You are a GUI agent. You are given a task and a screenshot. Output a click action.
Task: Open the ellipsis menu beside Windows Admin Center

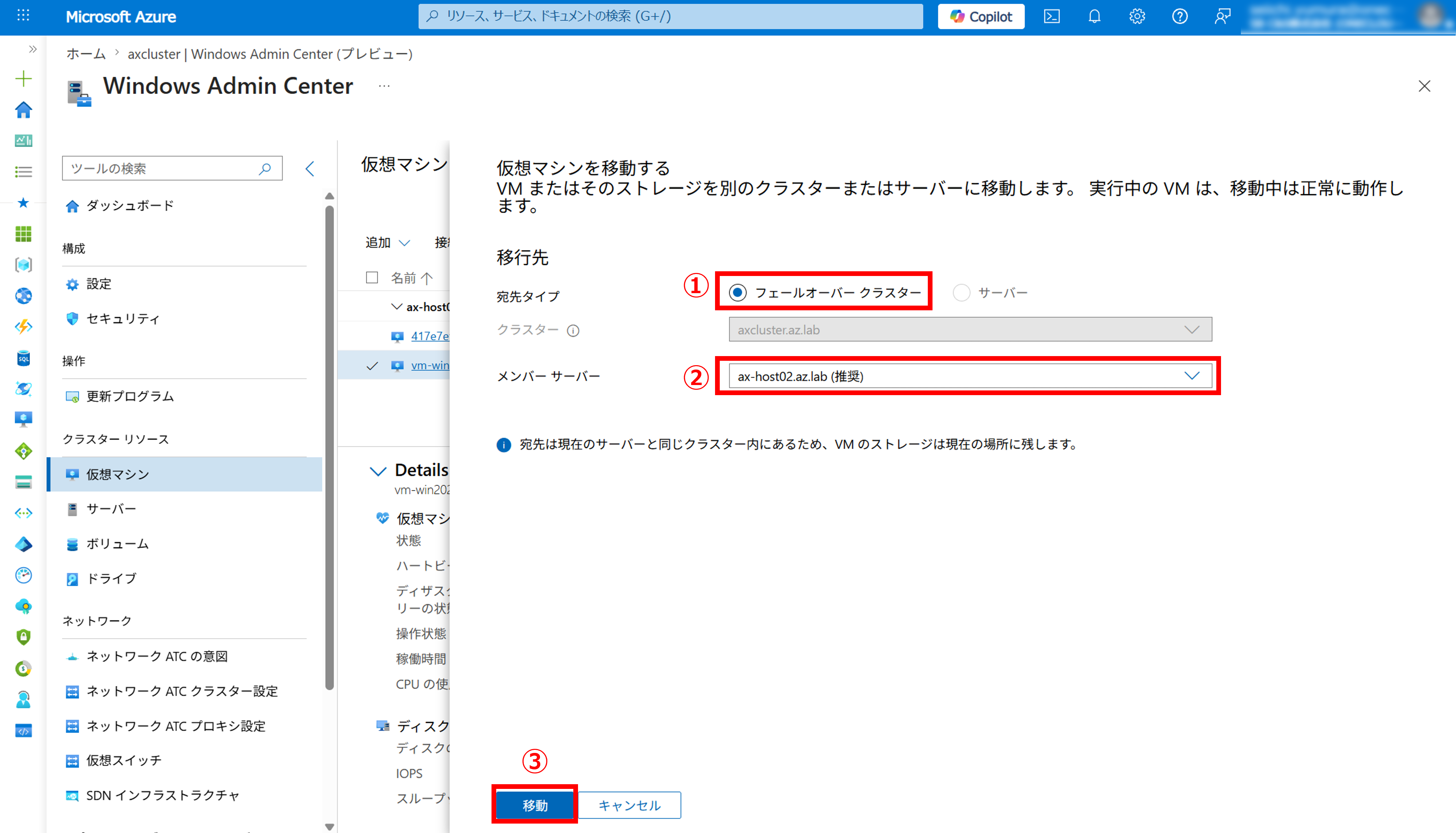pyautogui.click(x=384, y=86)
